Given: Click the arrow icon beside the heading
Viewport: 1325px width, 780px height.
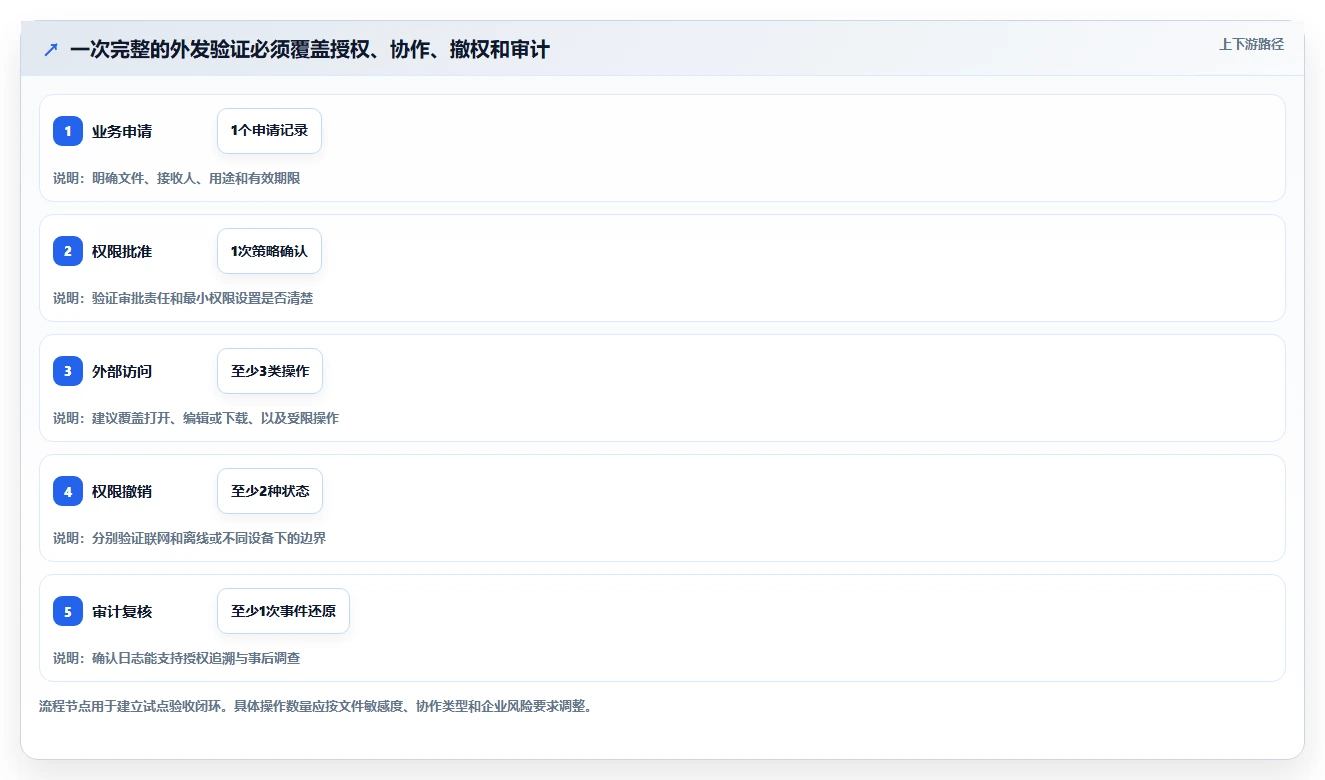Looking at the screenshot, I should coord(51,49).
